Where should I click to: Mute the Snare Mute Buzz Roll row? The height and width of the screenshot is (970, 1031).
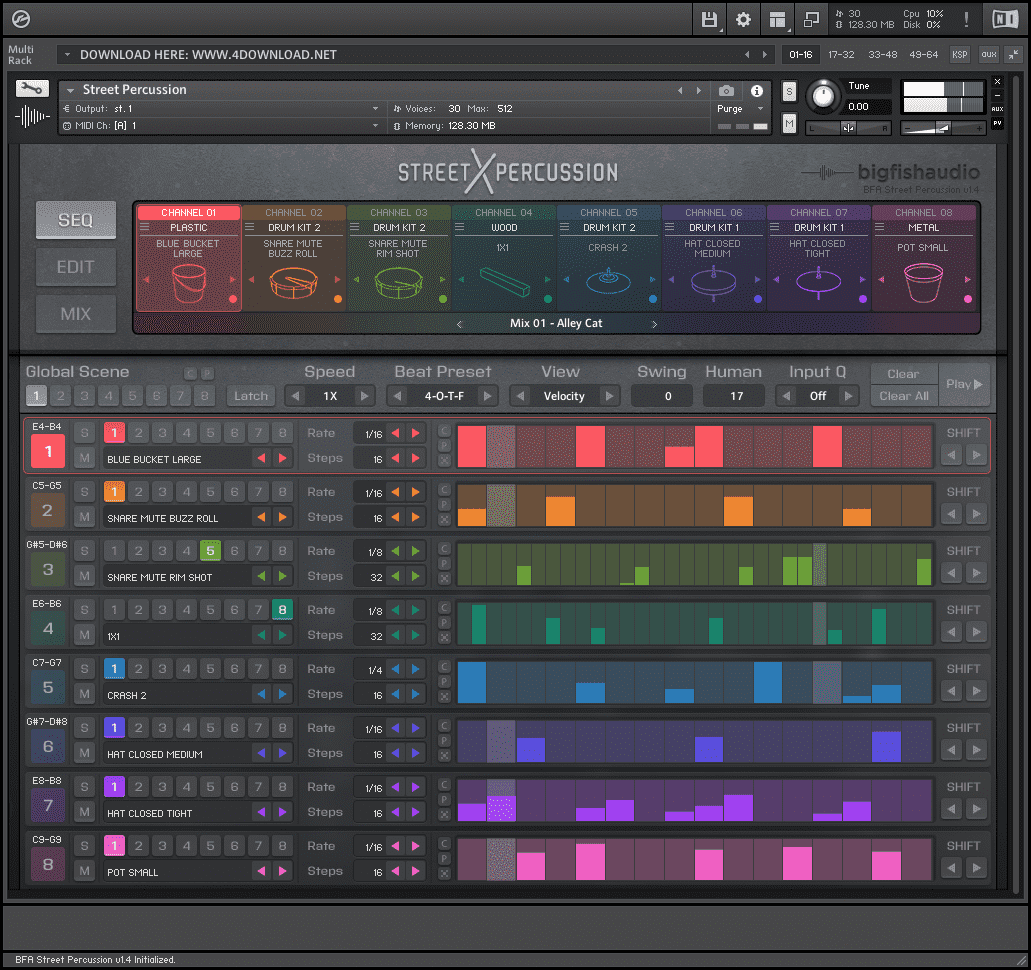click(84, 517)
